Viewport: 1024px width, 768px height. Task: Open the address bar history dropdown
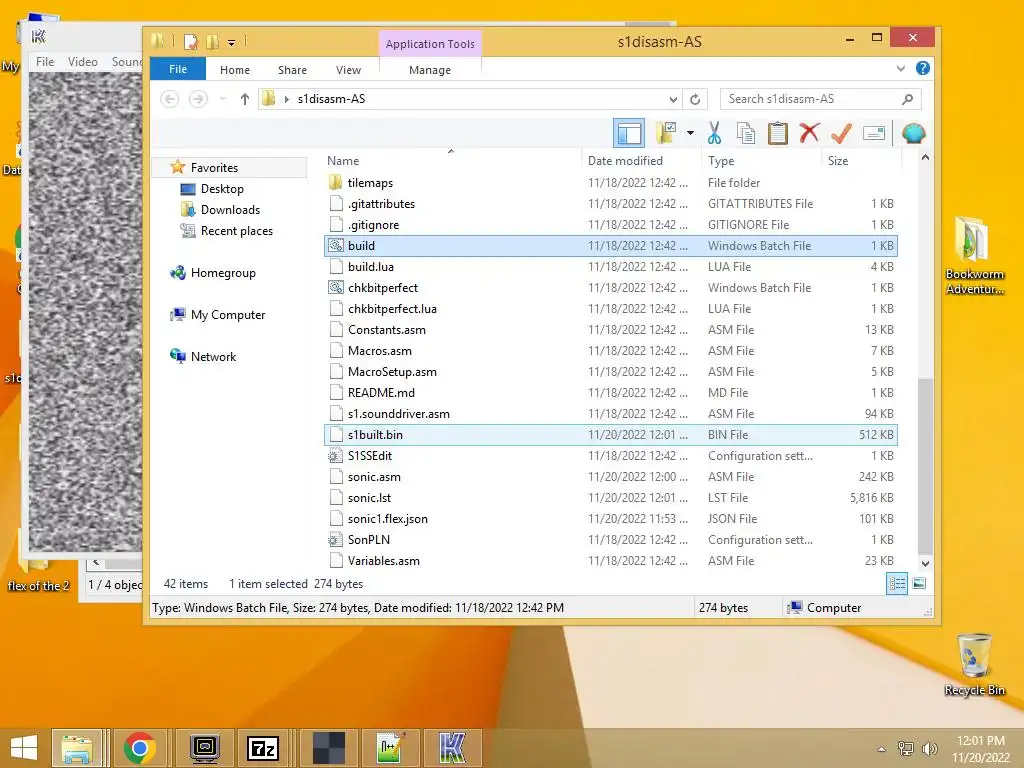click(x=673, y=99)
